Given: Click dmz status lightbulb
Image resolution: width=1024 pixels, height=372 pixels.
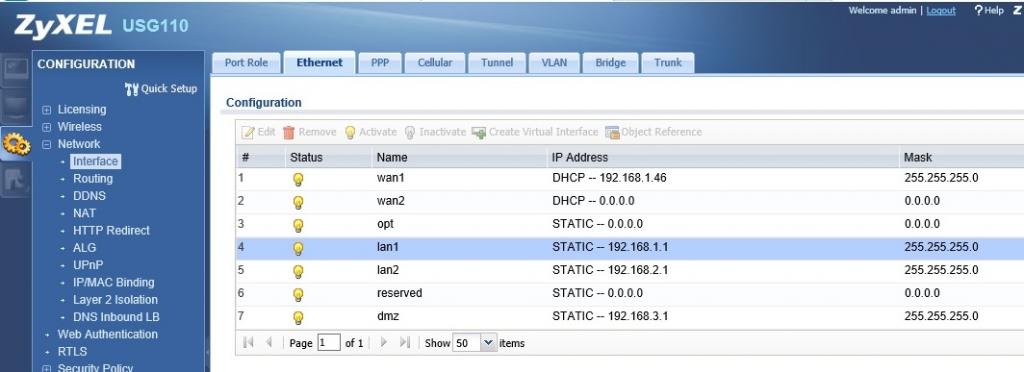Looking at the screenshot, I should tap(298, 318).
